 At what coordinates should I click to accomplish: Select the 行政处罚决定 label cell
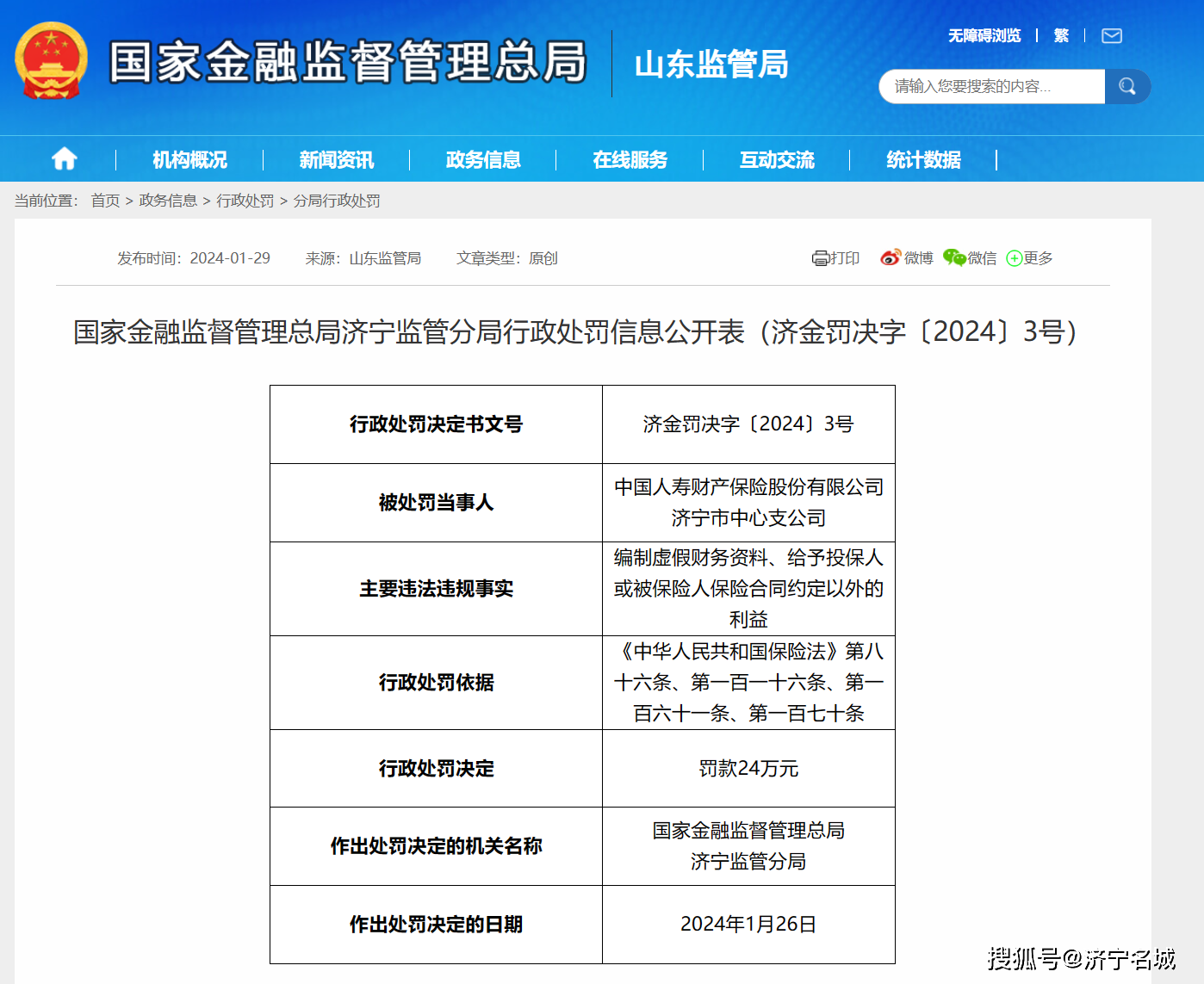pos(436,769)
